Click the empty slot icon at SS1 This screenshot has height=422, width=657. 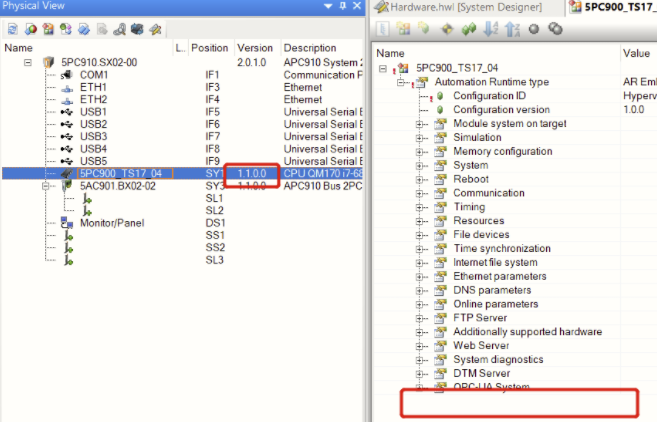[x=69, y=236]
